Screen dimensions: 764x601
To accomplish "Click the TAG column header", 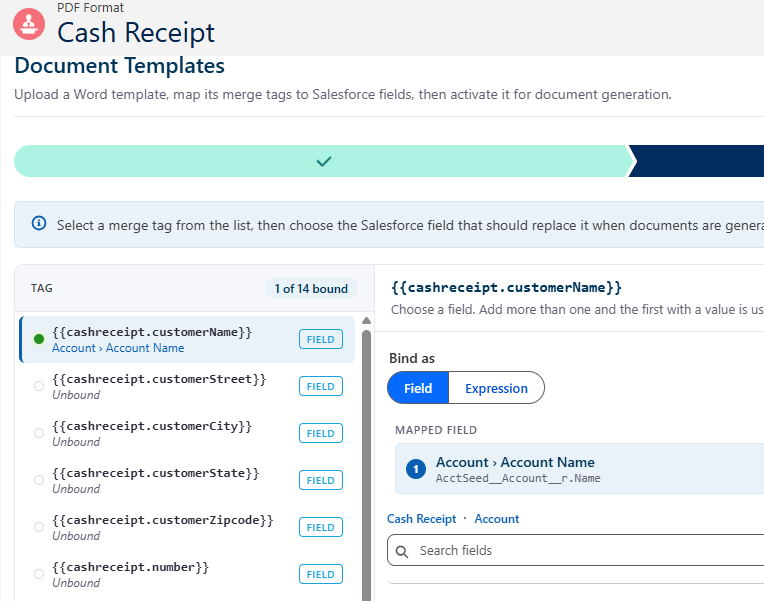I will tap(41, 288).
